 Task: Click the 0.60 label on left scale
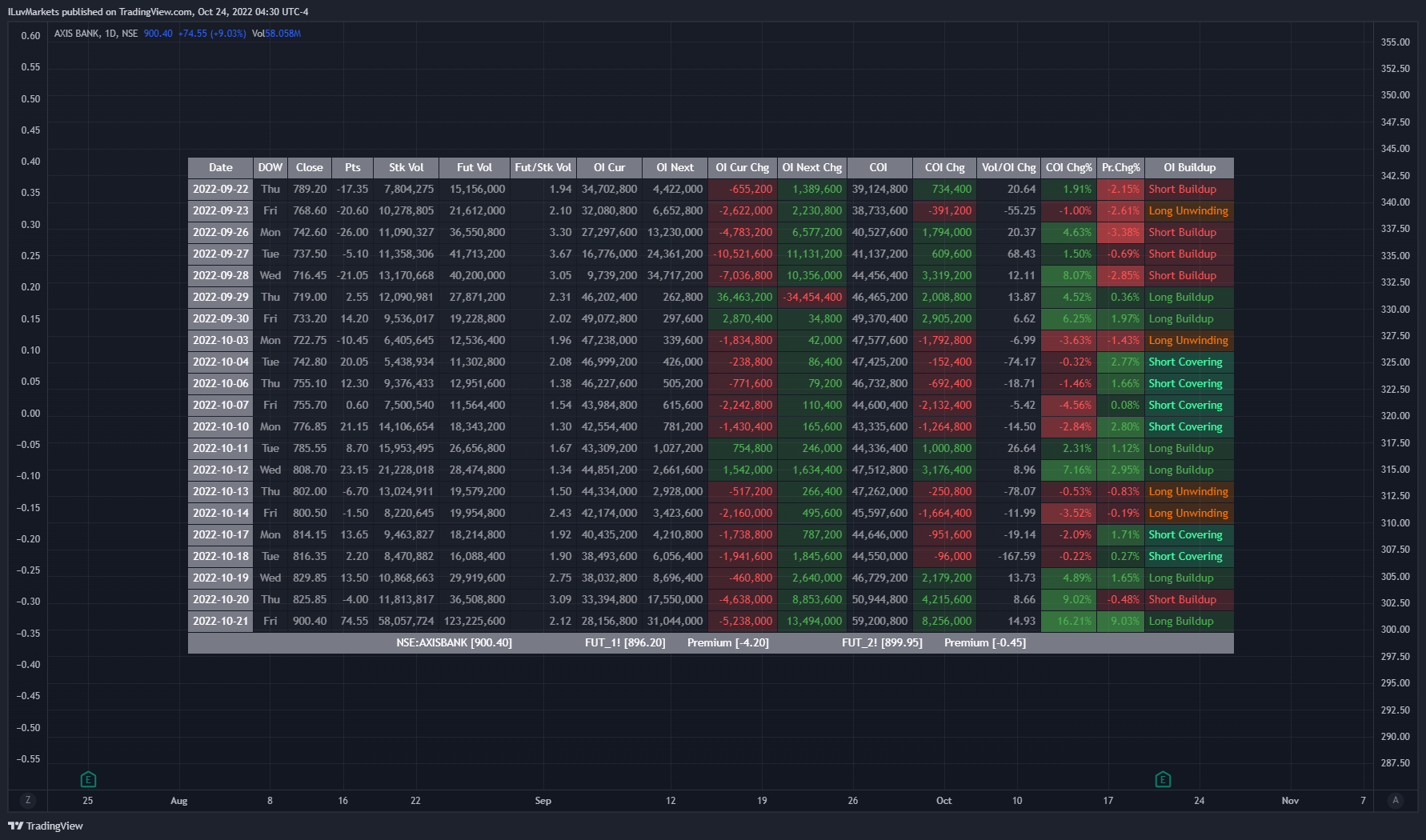(30, 36)
